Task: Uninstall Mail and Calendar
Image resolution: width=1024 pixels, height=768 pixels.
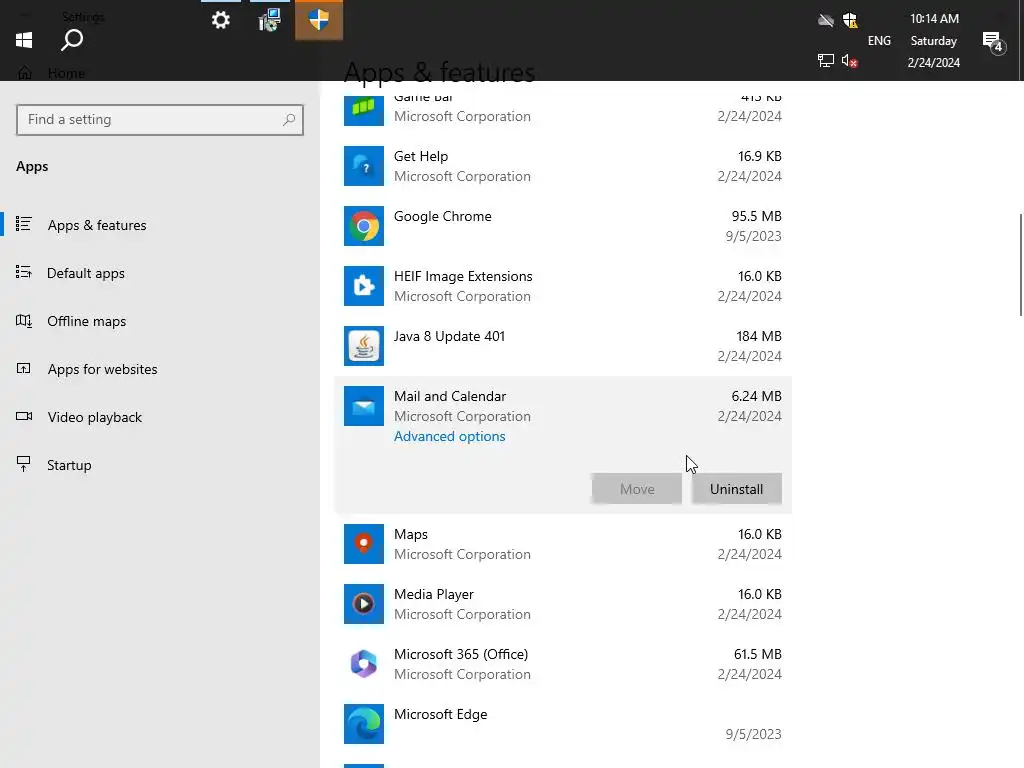Action: click(x=737, y=489)
